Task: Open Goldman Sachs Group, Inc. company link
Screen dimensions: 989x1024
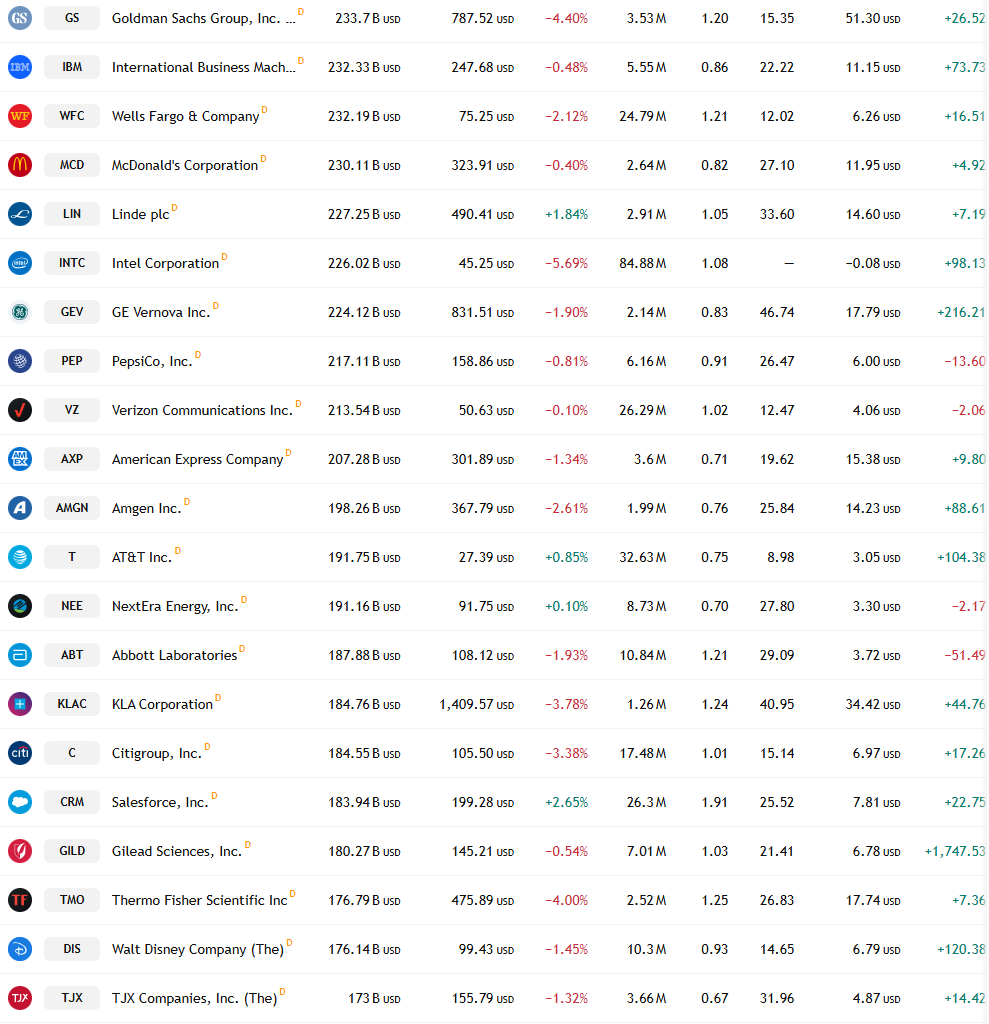Action: pyautogui.click(x=203, y=18)
